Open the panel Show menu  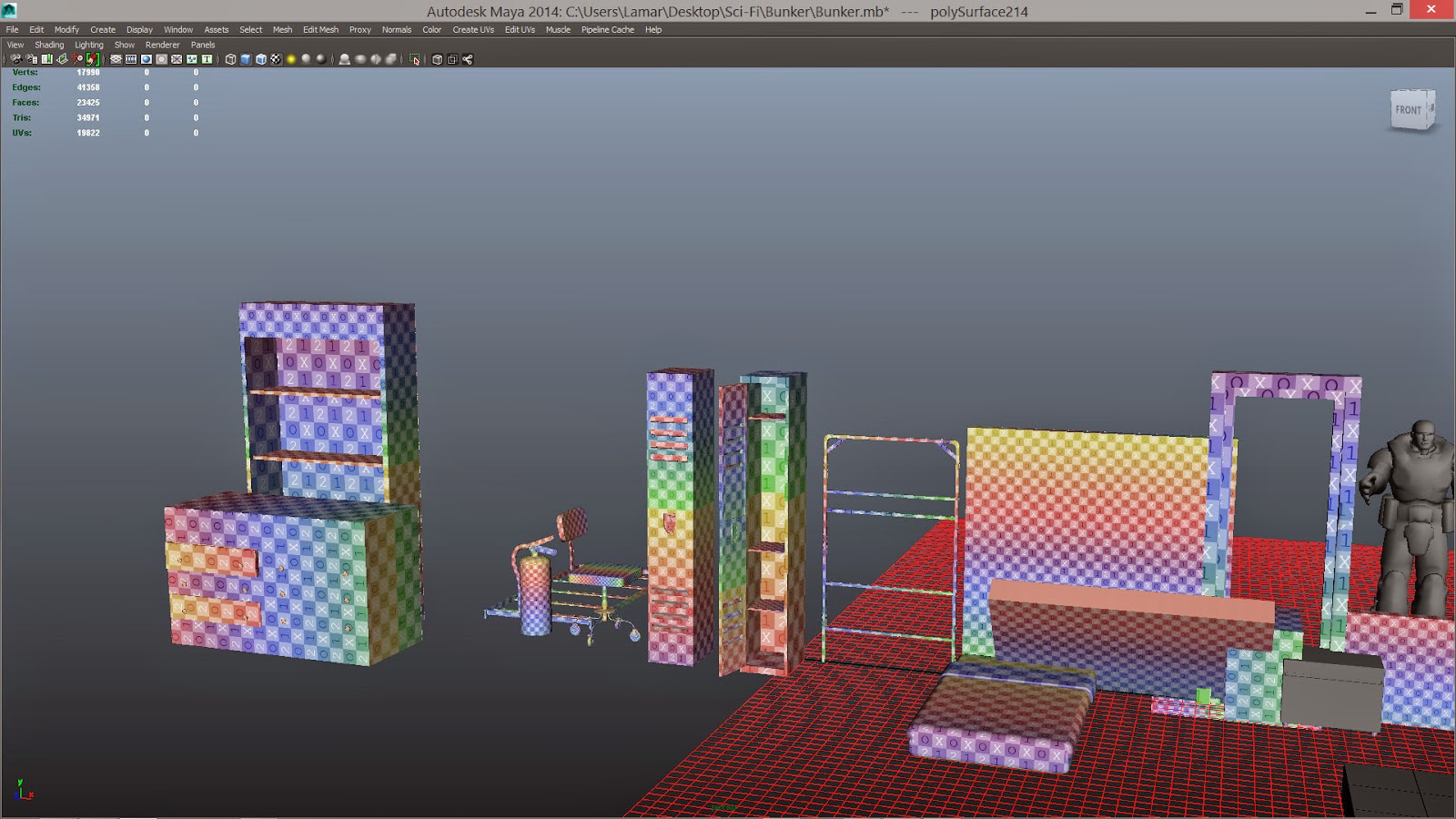click(125, 45)
